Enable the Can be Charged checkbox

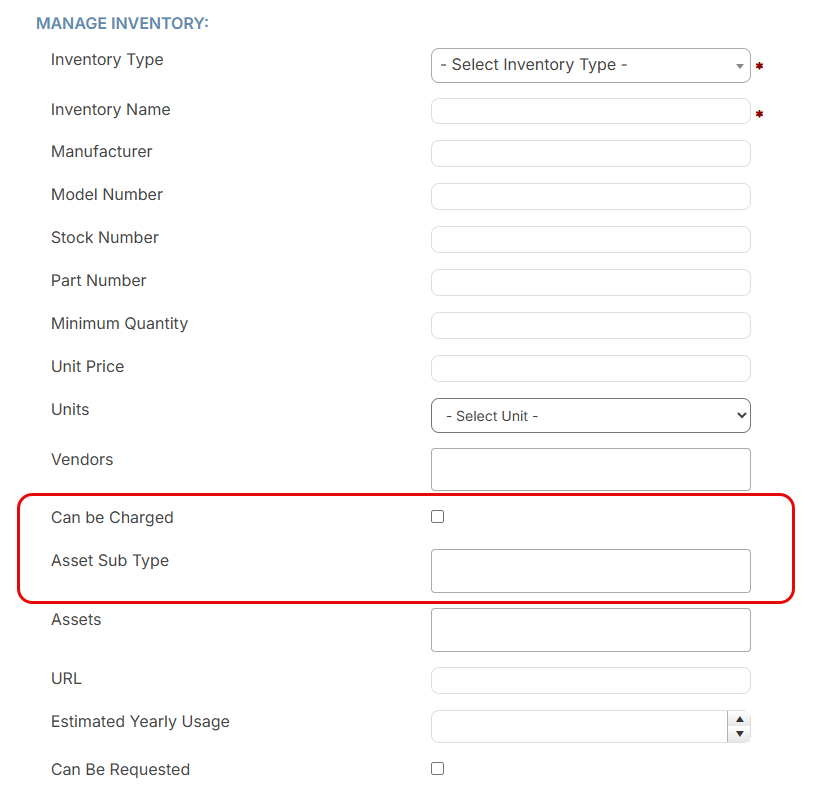(437, 516)
